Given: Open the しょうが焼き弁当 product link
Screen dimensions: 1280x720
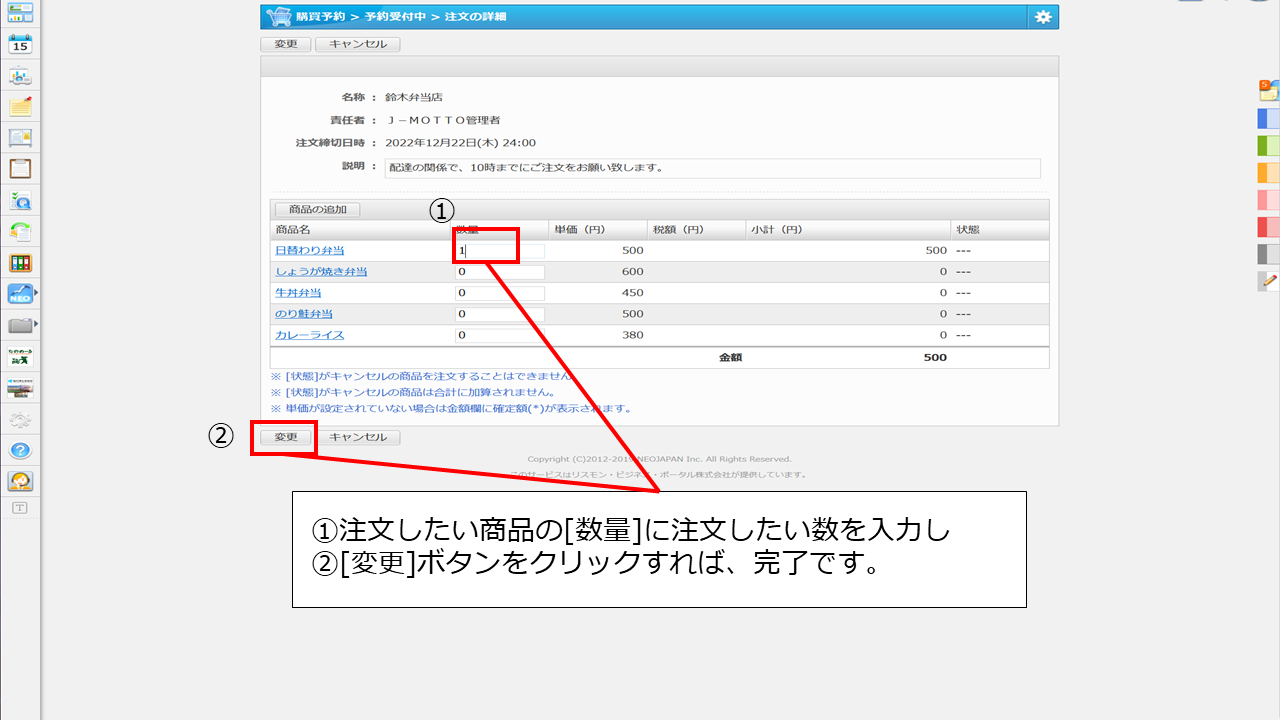Looking at the screenshot, I should [x=321, y=272].
